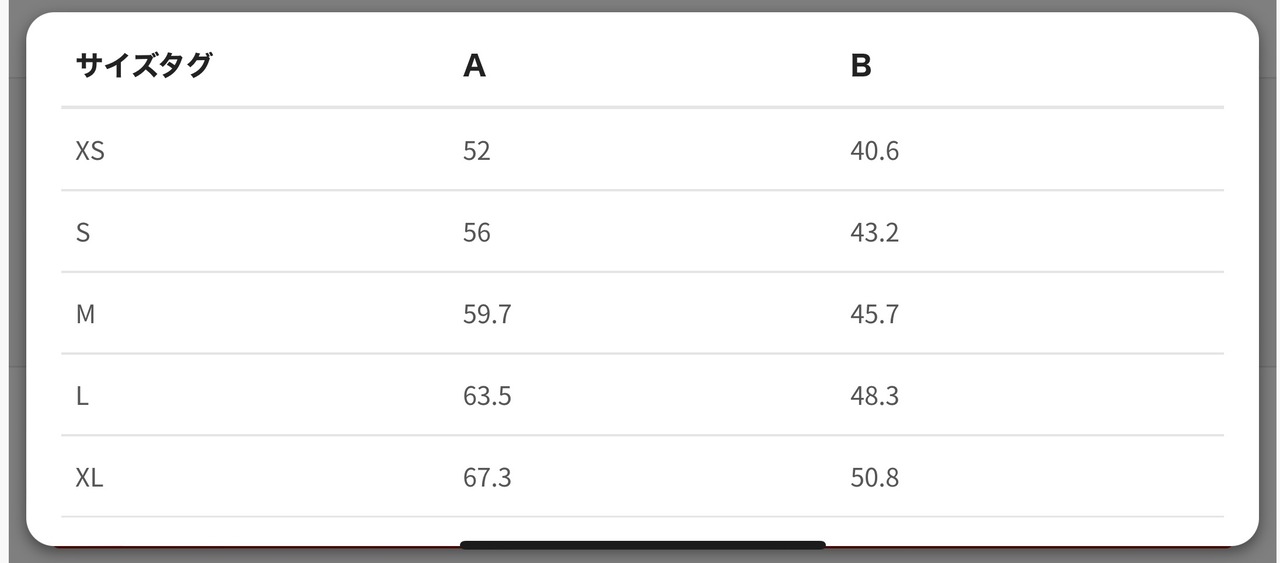Click the XL size row label
This screenshot has height=563, width=1280.
89,478
